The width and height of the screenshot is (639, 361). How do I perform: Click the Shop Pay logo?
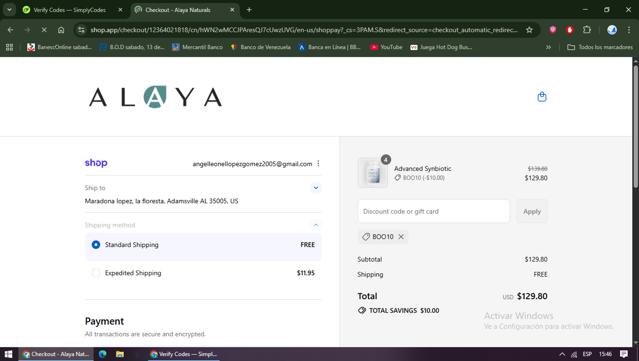tap(96, 163)
